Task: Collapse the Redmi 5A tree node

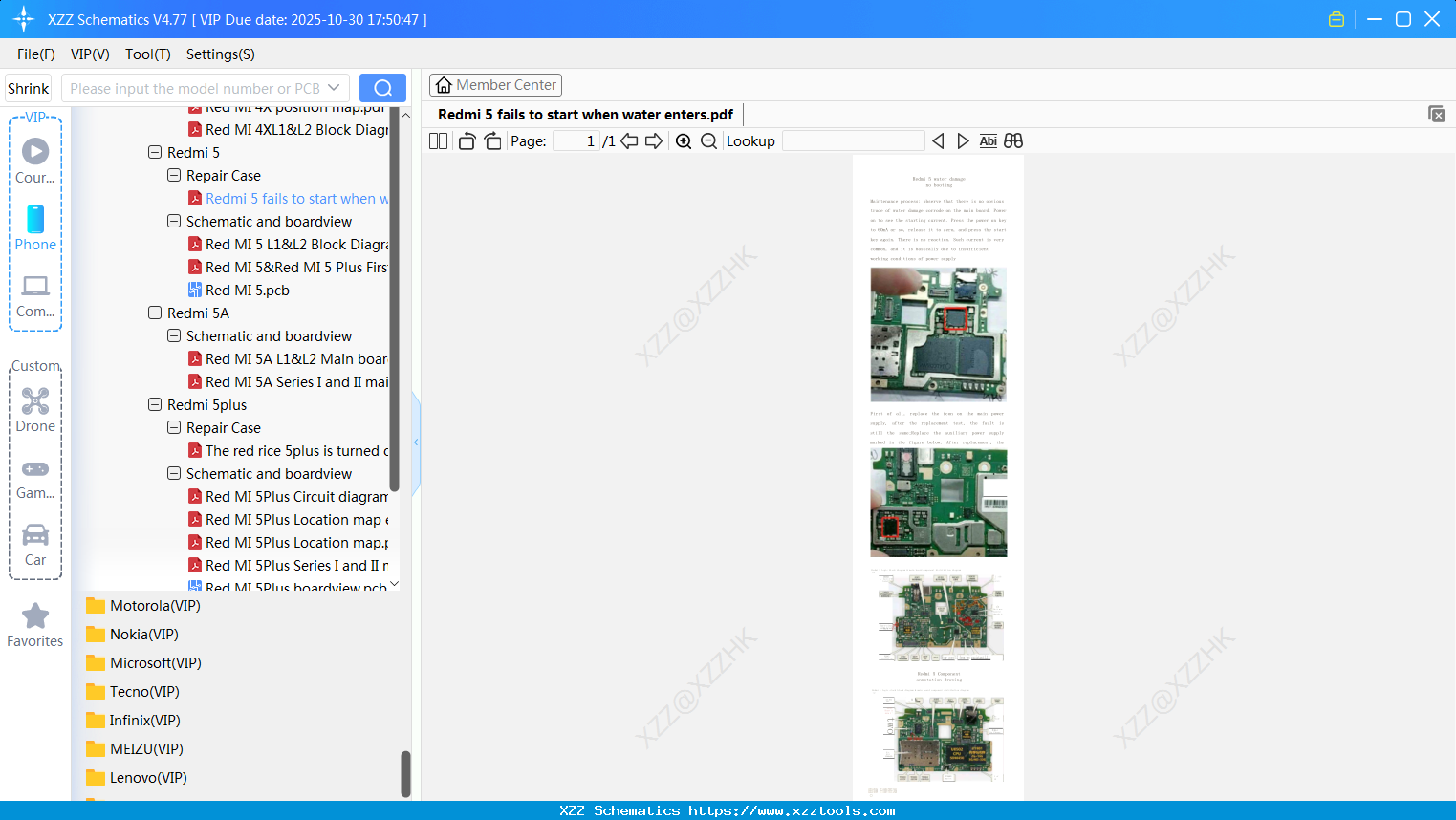Action: click(x=155, y=313)
